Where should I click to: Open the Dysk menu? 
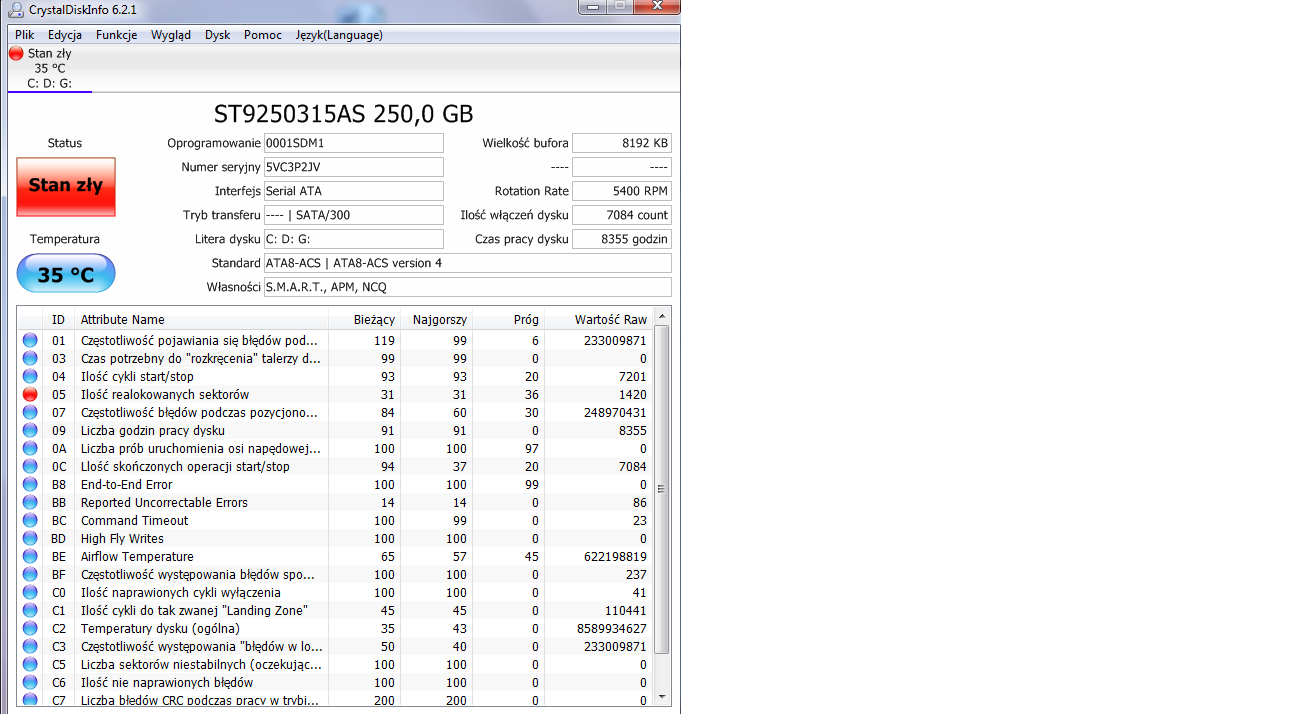[x=218, y=35]
